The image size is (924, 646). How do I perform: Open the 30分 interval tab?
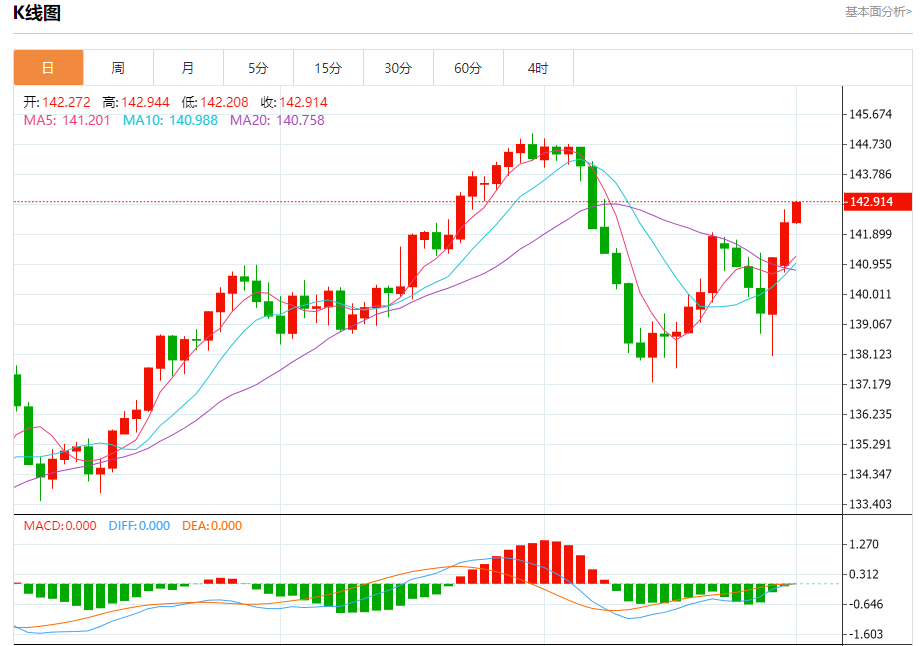(398, 68)
